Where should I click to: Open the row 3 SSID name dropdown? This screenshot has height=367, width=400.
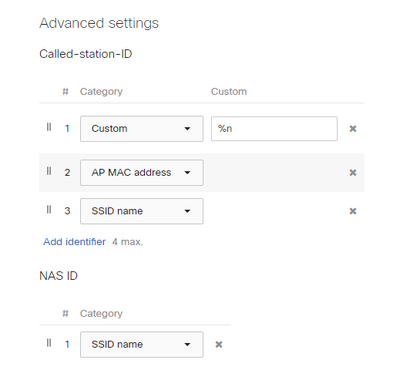pos(142,211)
